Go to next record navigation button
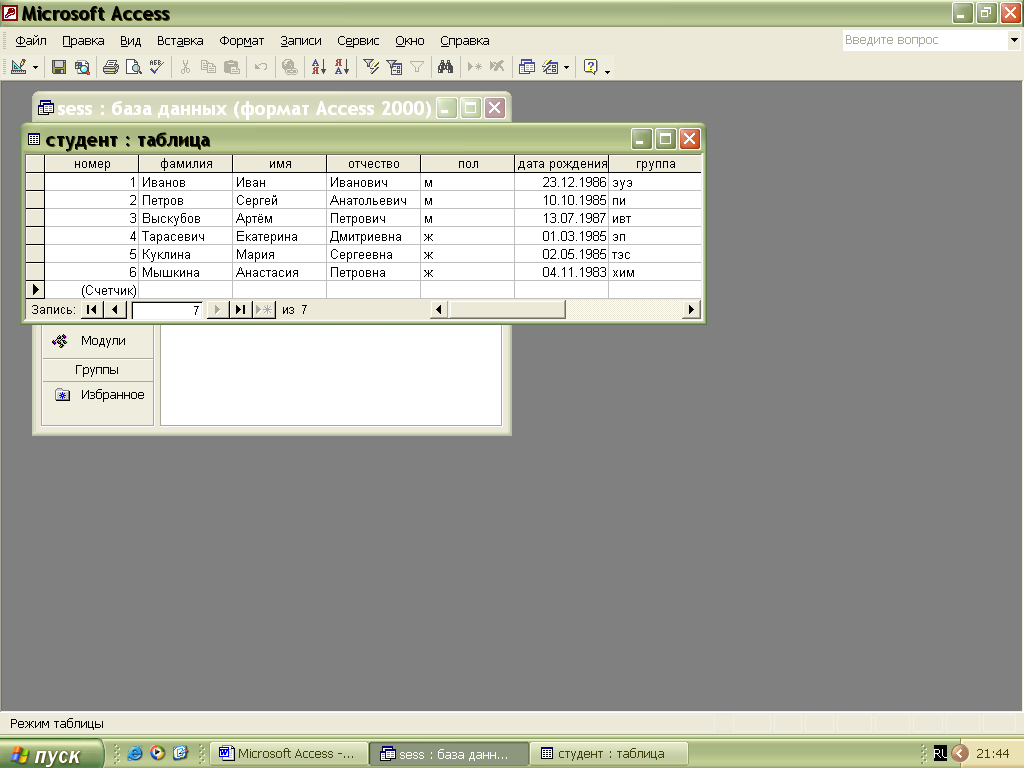The image size is (1024, 768). pyautogui.click(x=217, y=310)
